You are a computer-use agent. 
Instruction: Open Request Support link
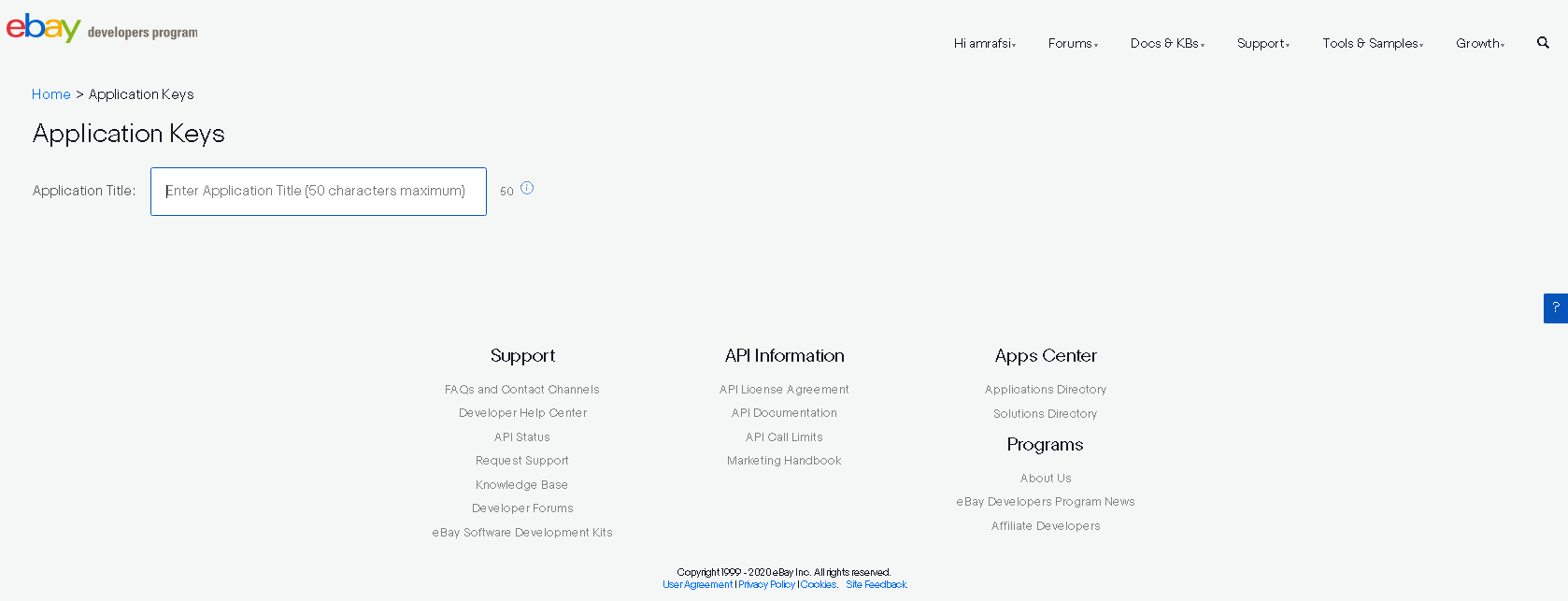(x=522, y=461)
